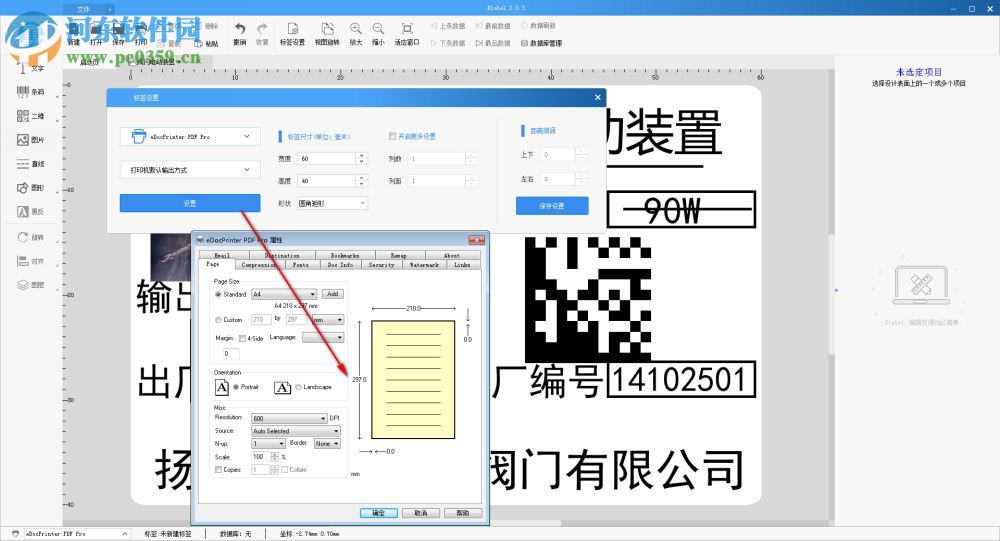This screenshot has height=541, width=1000.
Task: Enable the 开启更多设置 checkbox in label settings
Action: click(392, 136)
